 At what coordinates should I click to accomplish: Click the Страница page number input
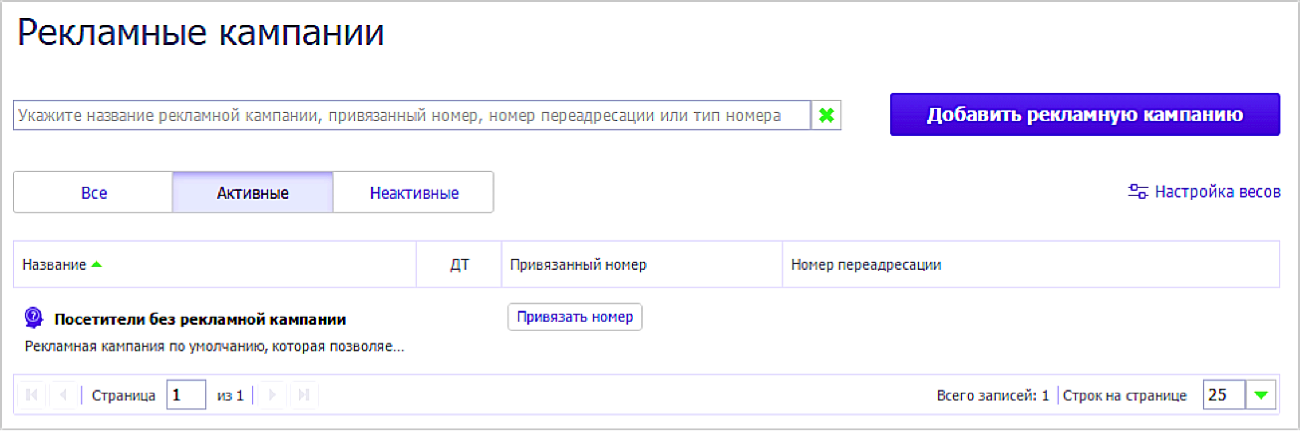click(x=186, y=395)
